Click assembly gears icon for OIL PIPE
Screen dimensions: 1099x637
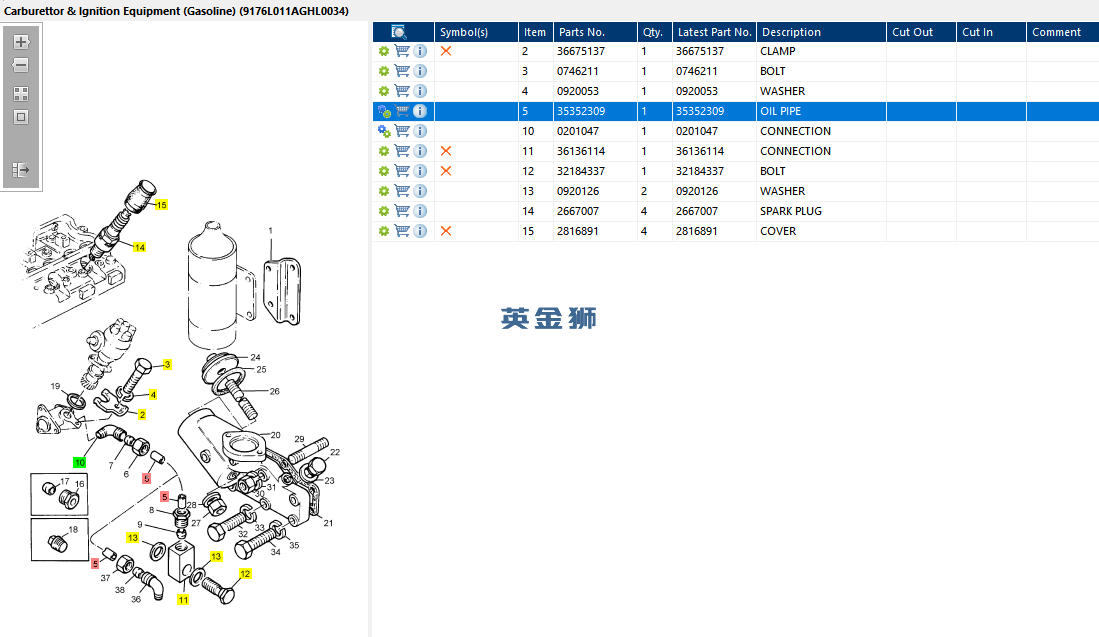(x=384, y=111)
